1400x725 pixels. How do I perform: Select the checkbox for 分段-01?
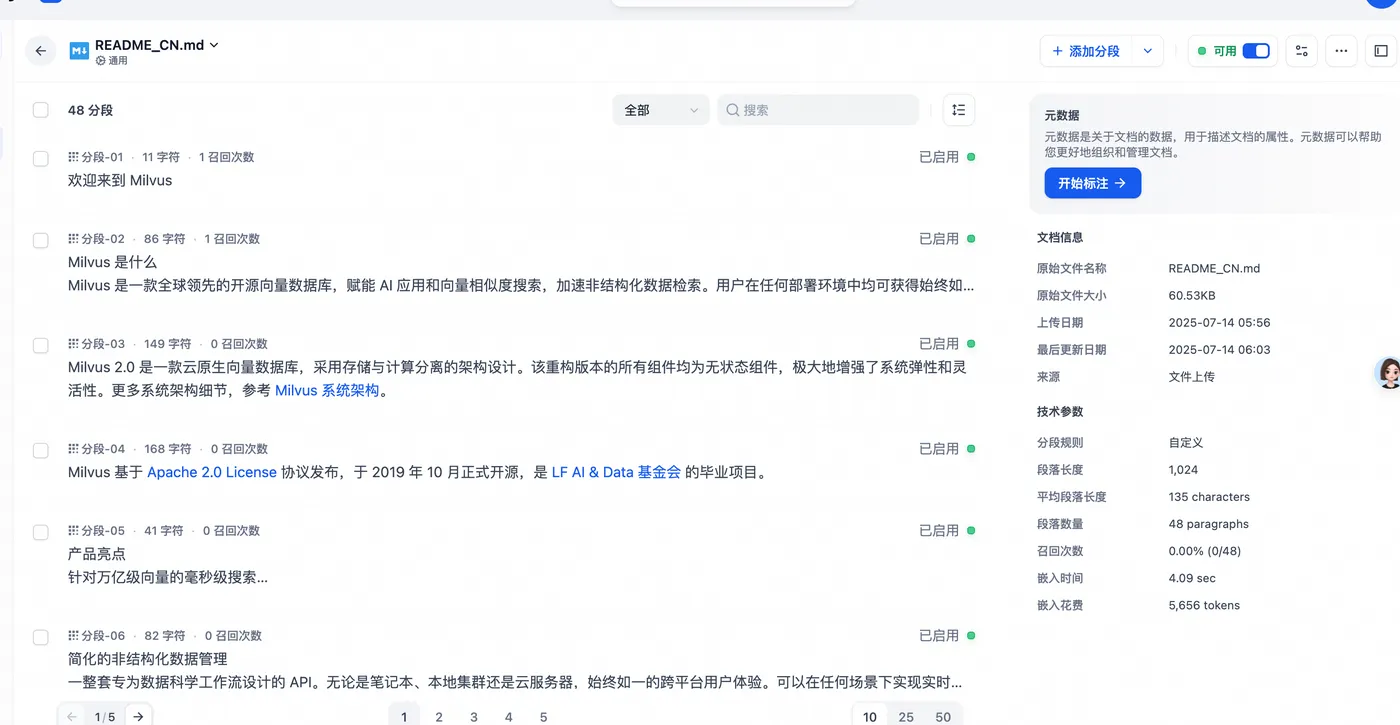click(x=41, y=158)
